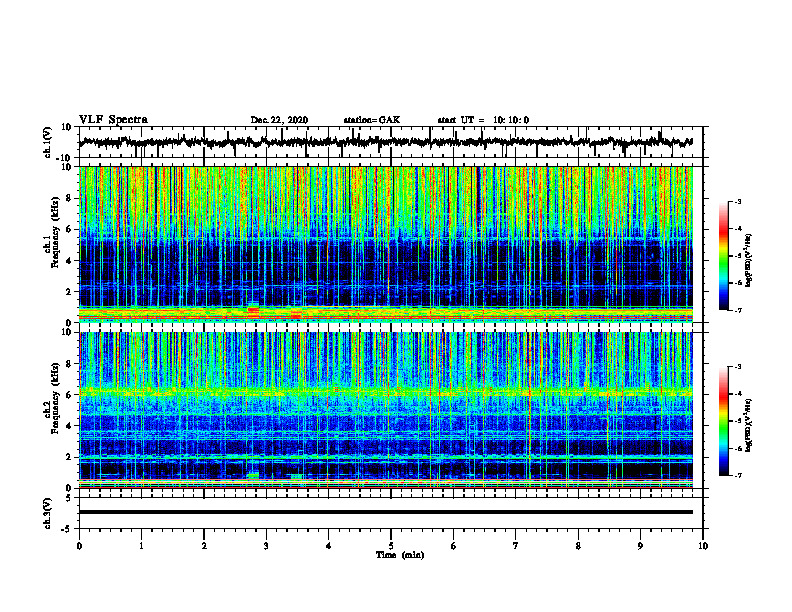This screenshot has width=792, height=612.
Task: Click the 'station=GAK' header label
Action: coord(372,120)
